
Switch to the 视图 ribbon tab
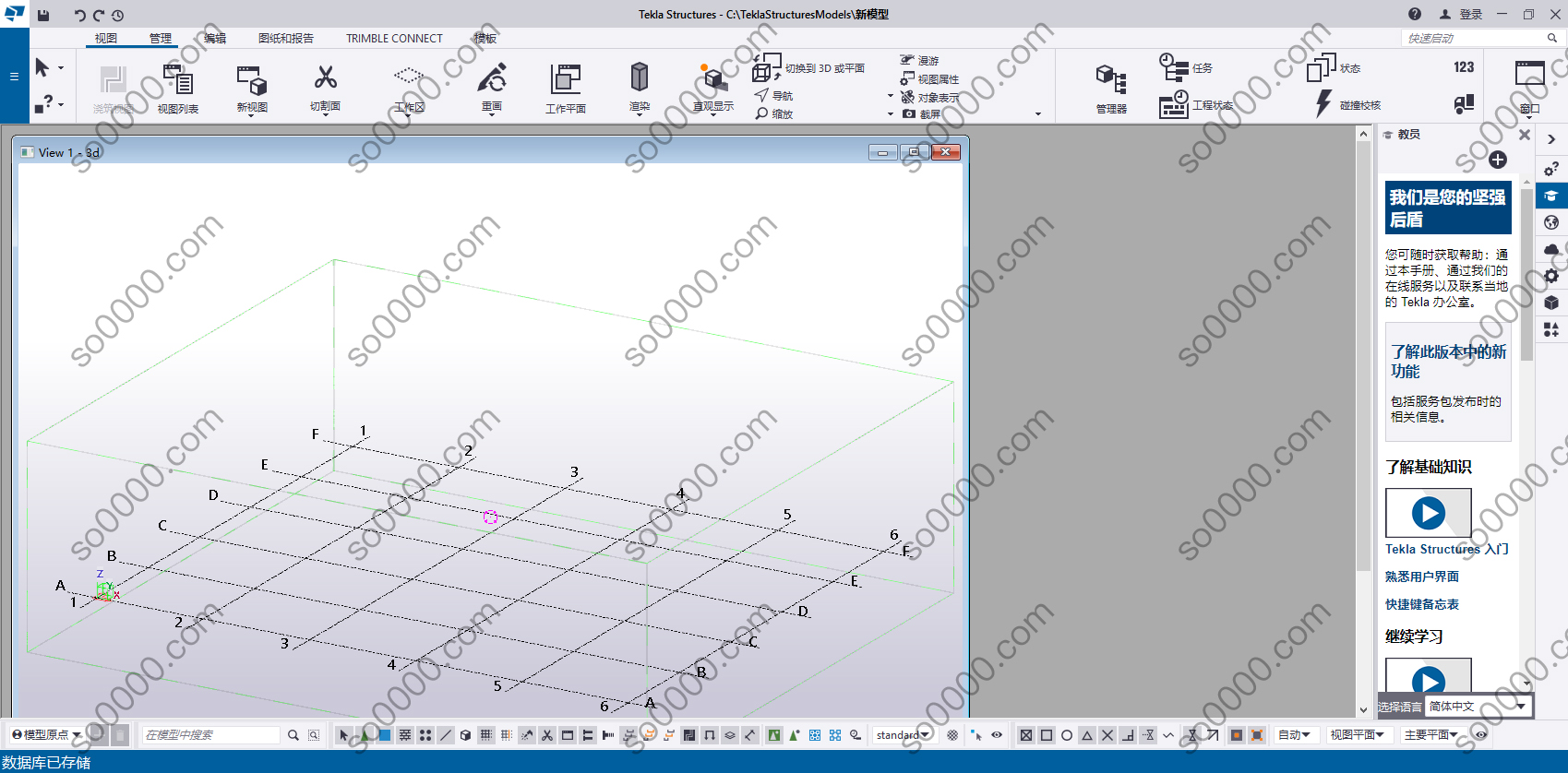click(106, 38)
